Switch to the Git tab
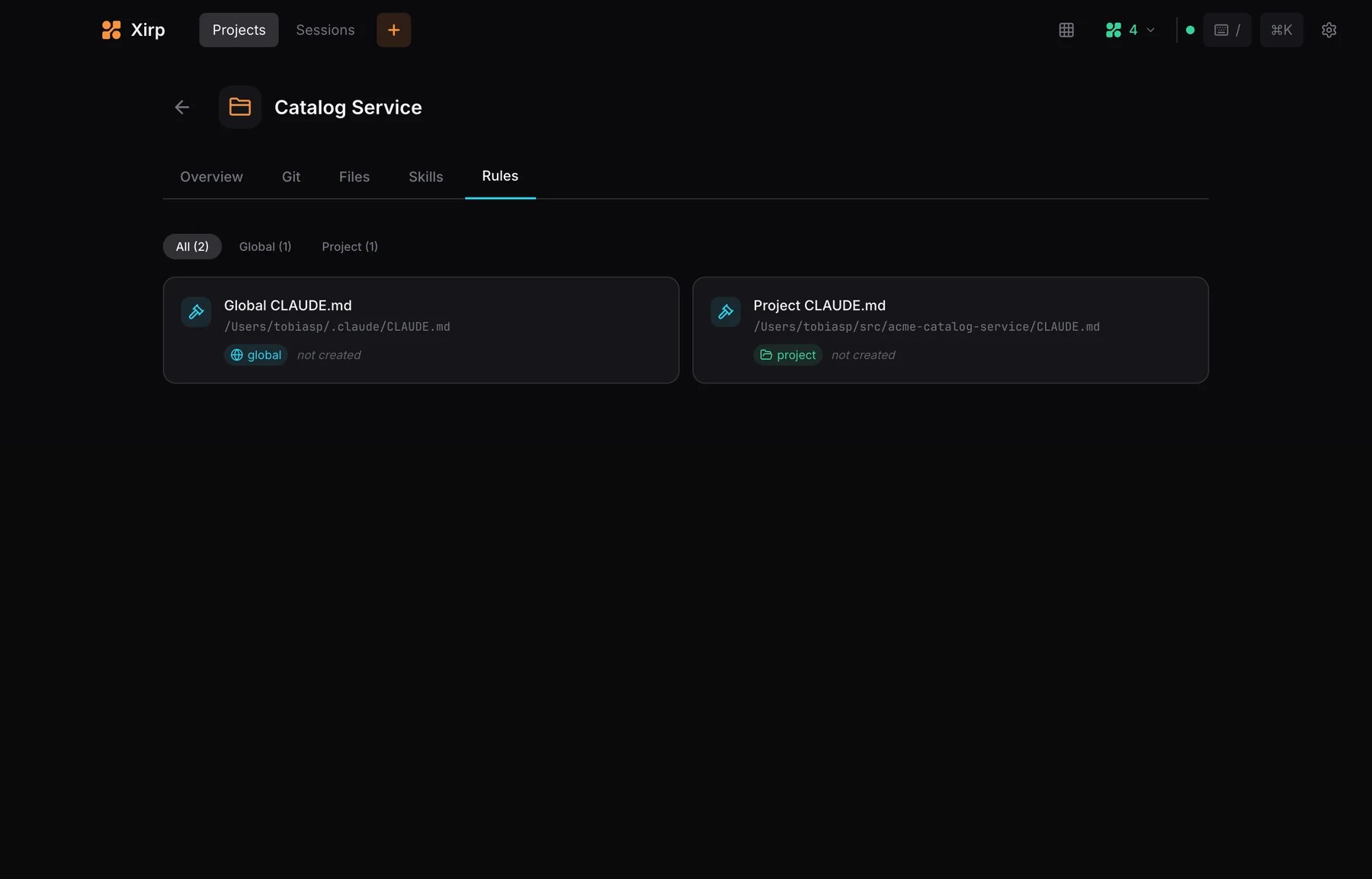This screenshot has height=879, width=1372. pos(291,177)
